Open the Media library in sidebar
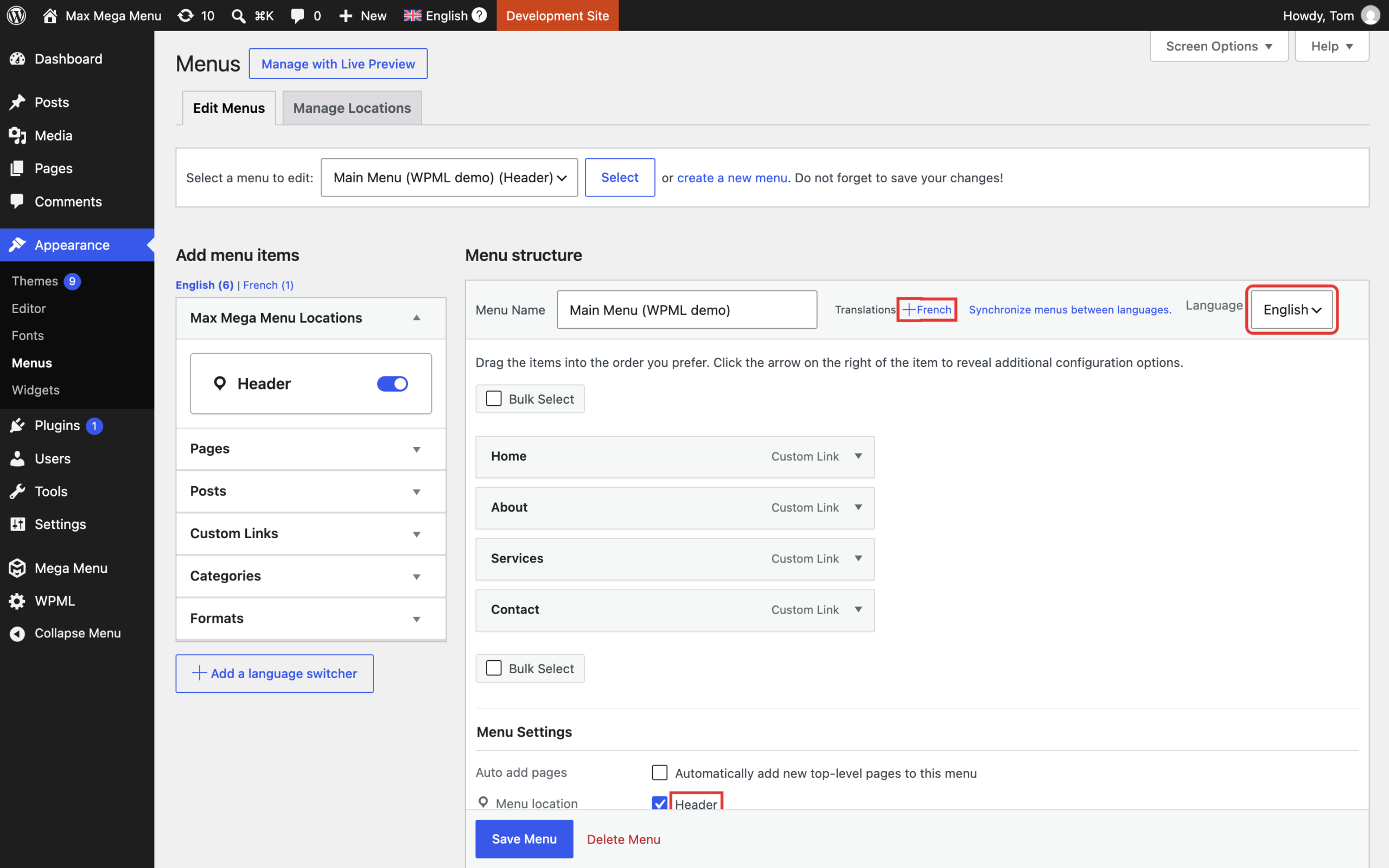The image size is (1389, 868). coord(77,136)
